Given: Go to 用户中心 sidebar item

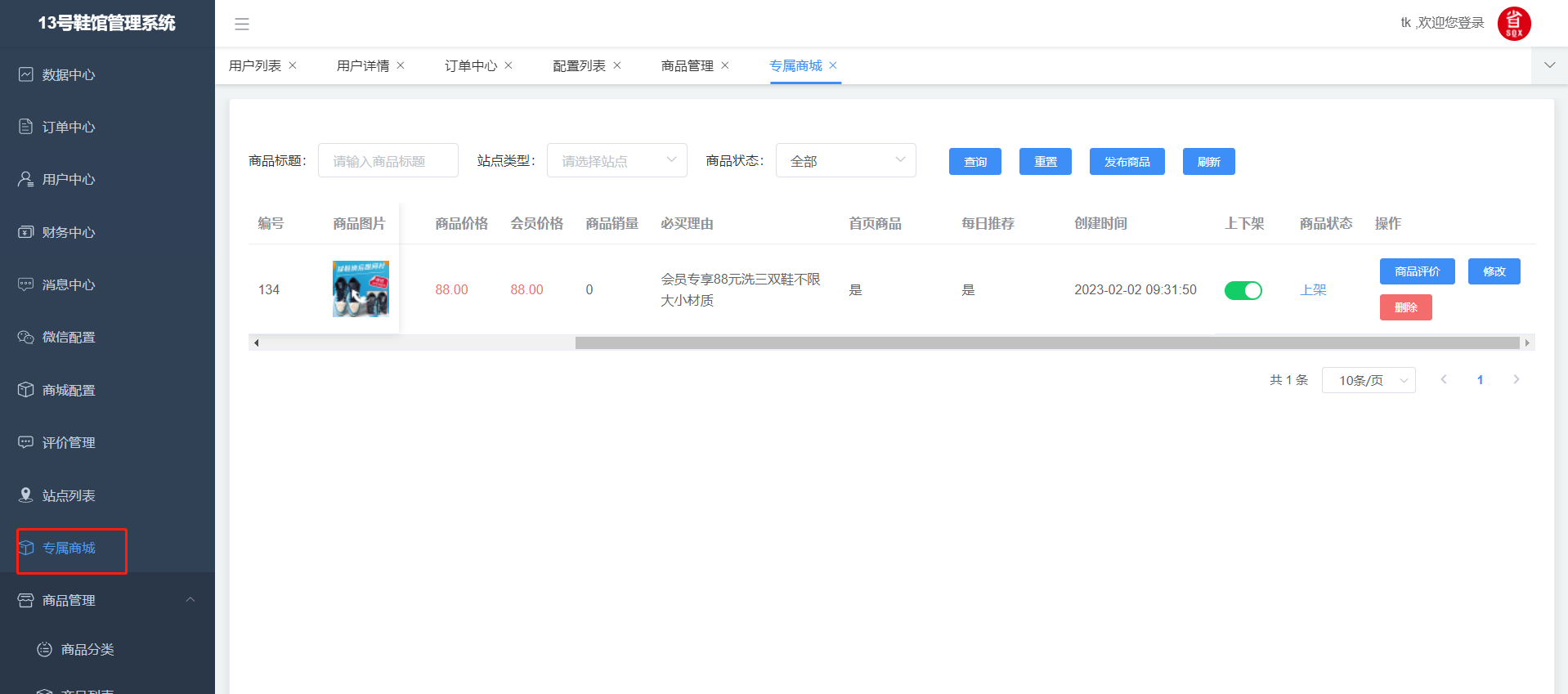Looking at the screenshot, I should coord(69,179).
